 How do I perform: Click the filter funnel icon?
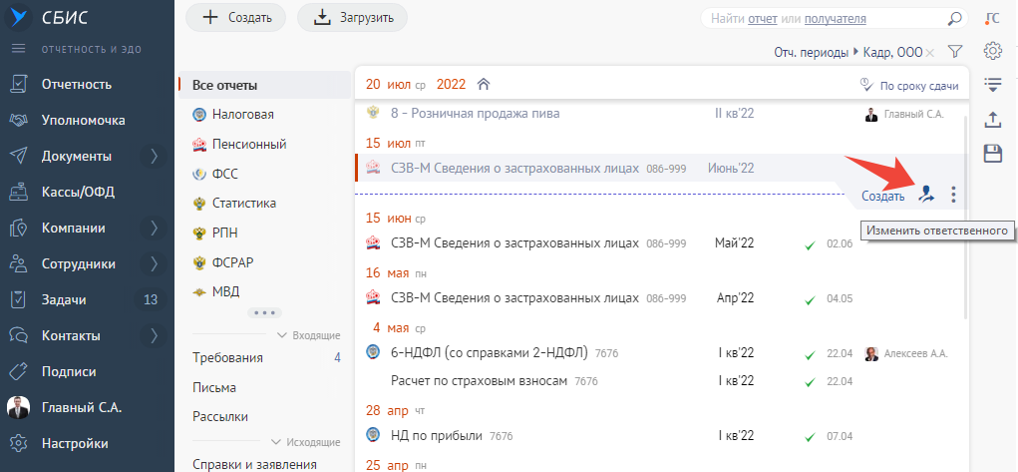coord(954,52)
